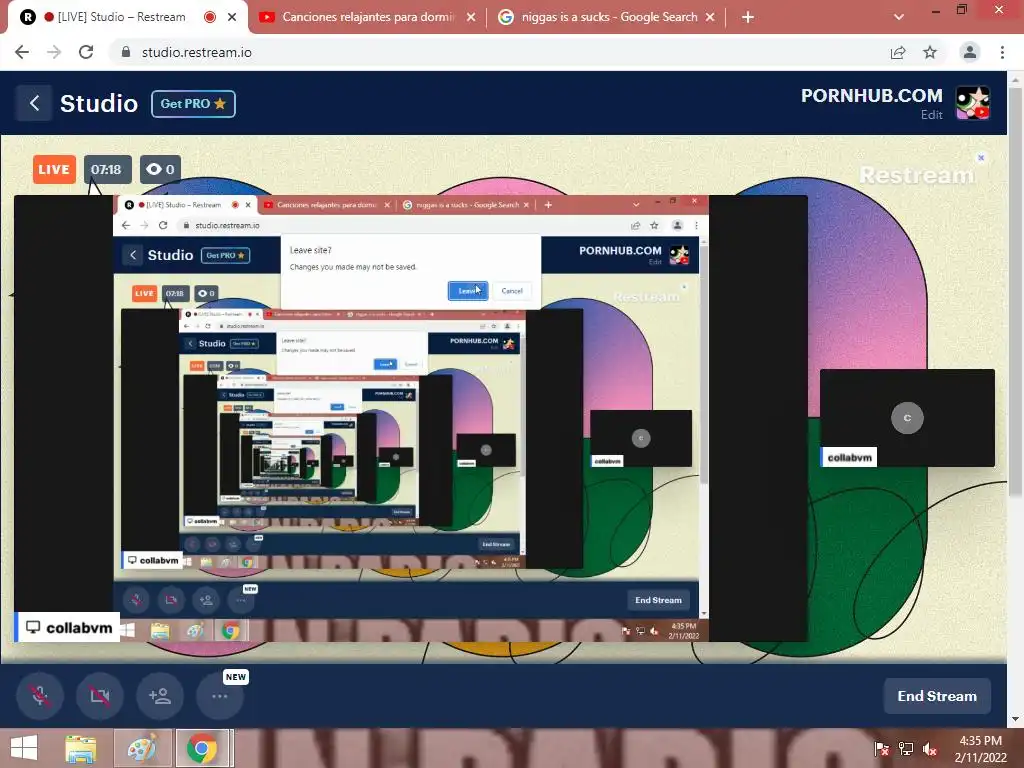Viewport: 1024px width, 768px height.
Task: Click the Action Center flag tray icon
Action: coord(882,749)
